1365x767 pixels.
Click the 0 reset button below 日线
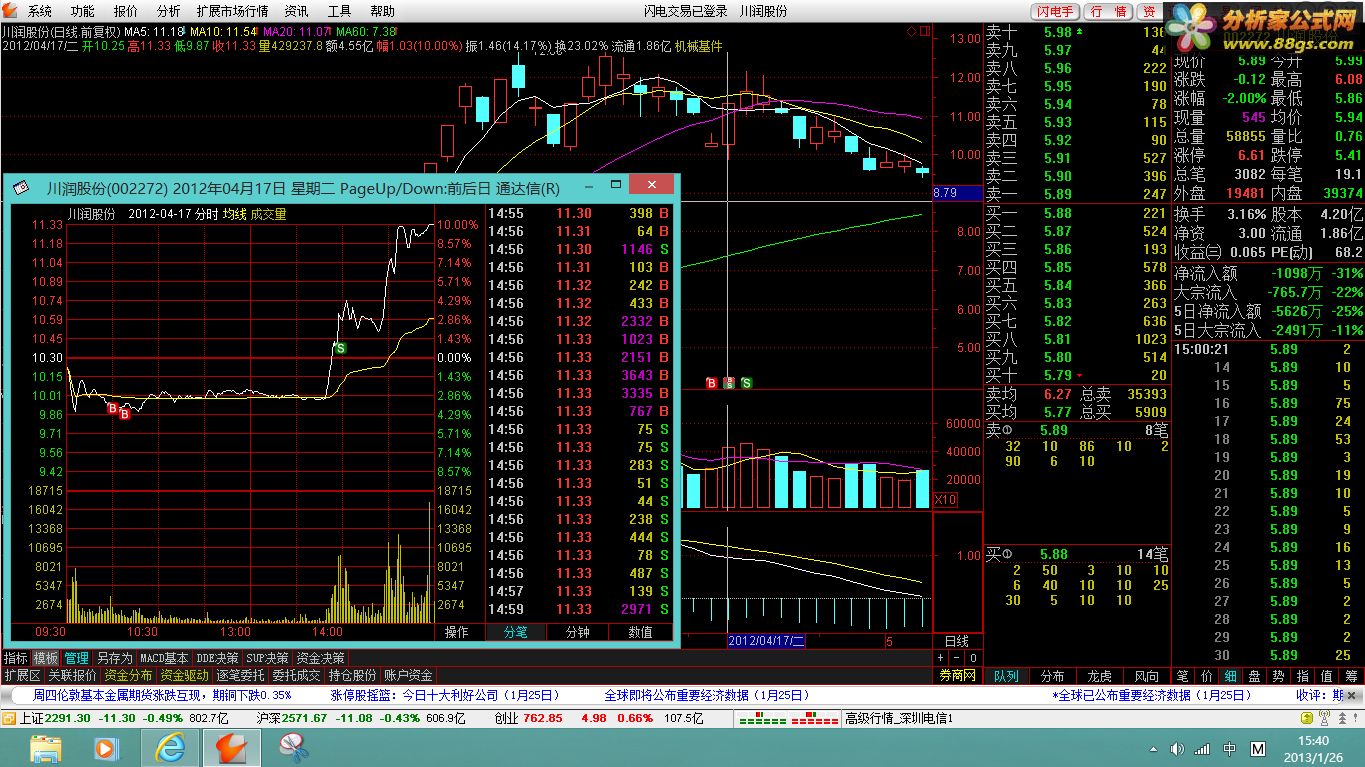(x=973, y=658)
